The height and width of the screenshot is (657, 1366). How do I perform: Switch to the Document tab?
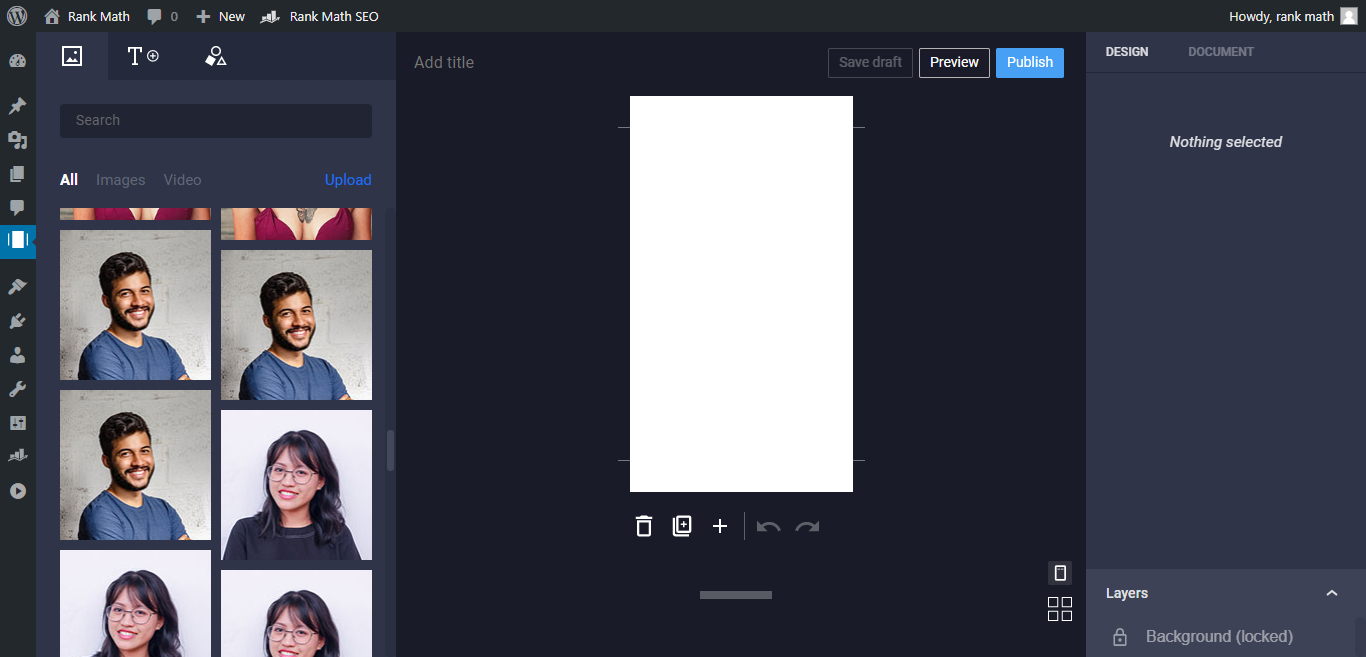[x=1221, y=52]
